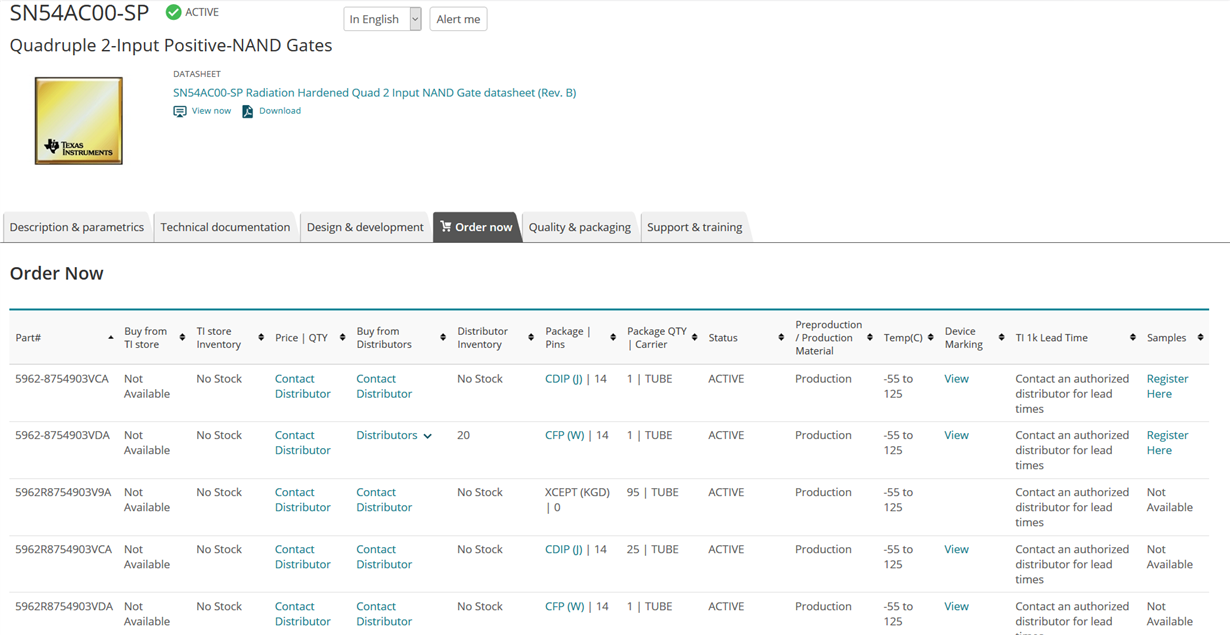The width and height of the screenshot is (1230, 635).
Task: Click part number 5962-8754903VCA
Action: coord(62,379)
